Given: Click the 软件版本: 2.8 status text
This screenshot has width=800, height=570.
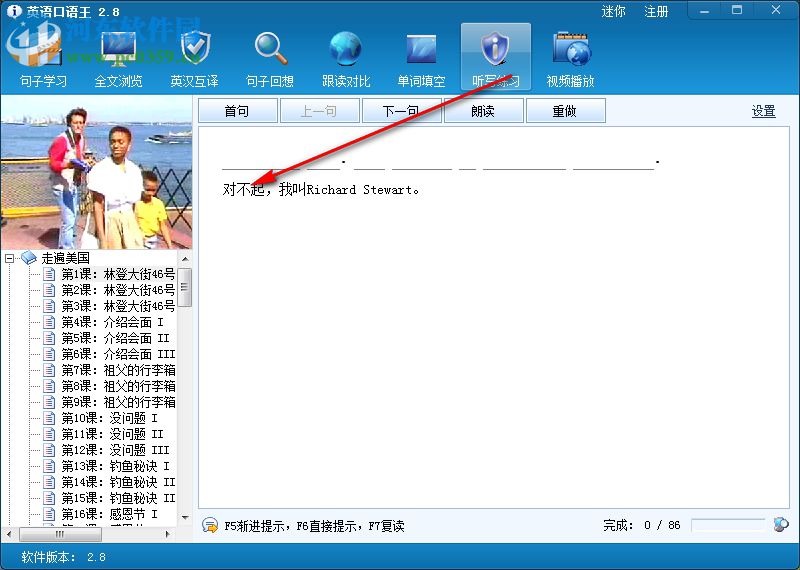Looking at the screenshot, I should [63, 557].
